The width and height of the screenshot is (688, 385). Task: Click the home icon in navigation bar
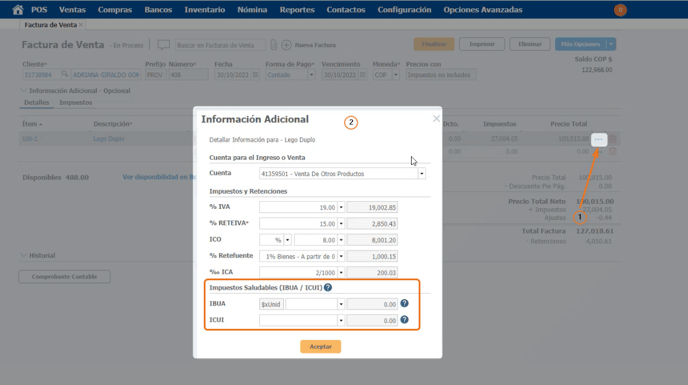[18, 10]
